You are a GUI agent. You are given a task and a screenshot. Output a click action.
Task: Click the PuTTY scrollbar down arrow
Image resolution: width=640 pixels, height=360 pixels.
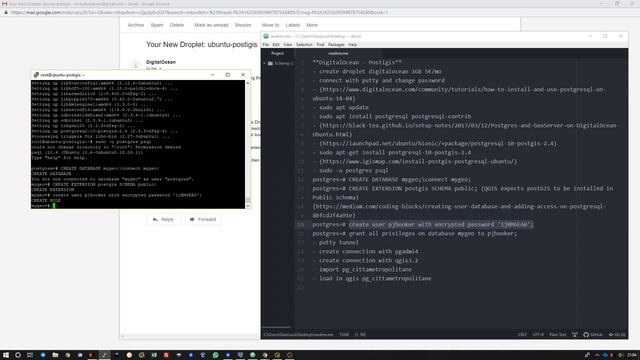(248, 206)
